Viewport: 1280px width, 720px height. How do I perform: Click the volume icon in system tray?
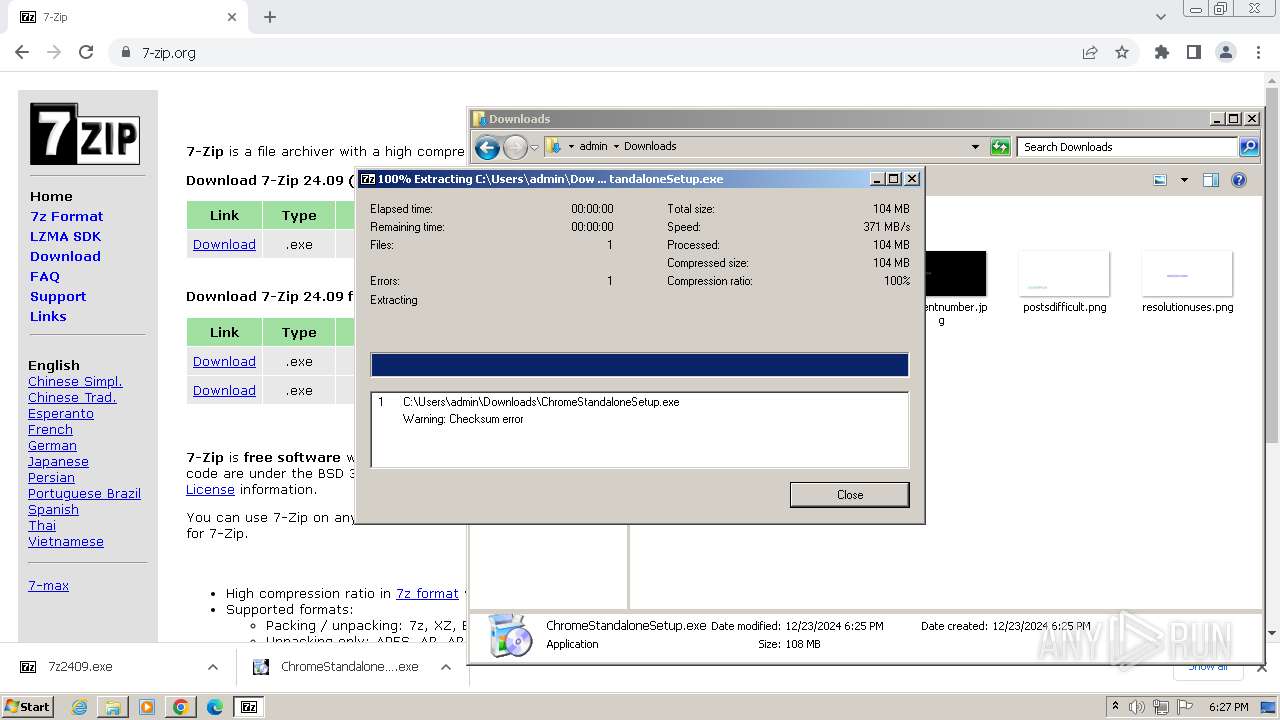pos(1136,707)
